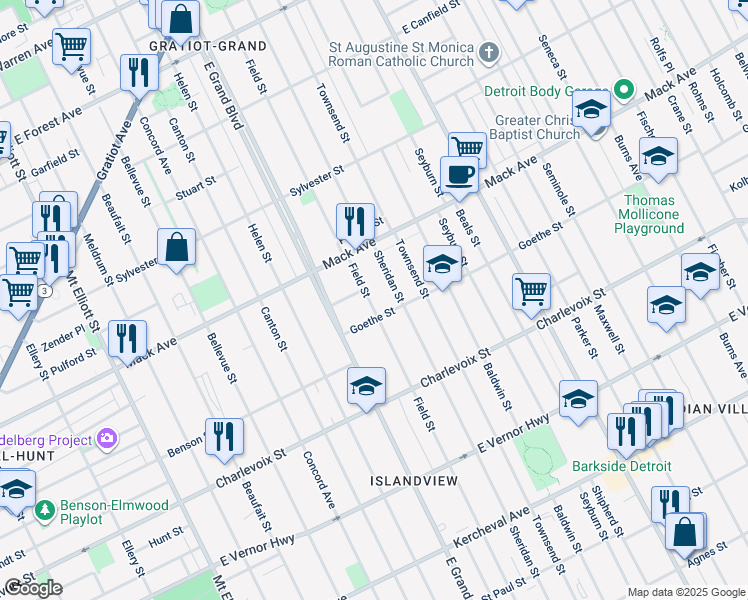The height and width of the screenshot is (600, 748).
Task: Select the school marker left of Burns Ave
Action: [x=666, y=306]
